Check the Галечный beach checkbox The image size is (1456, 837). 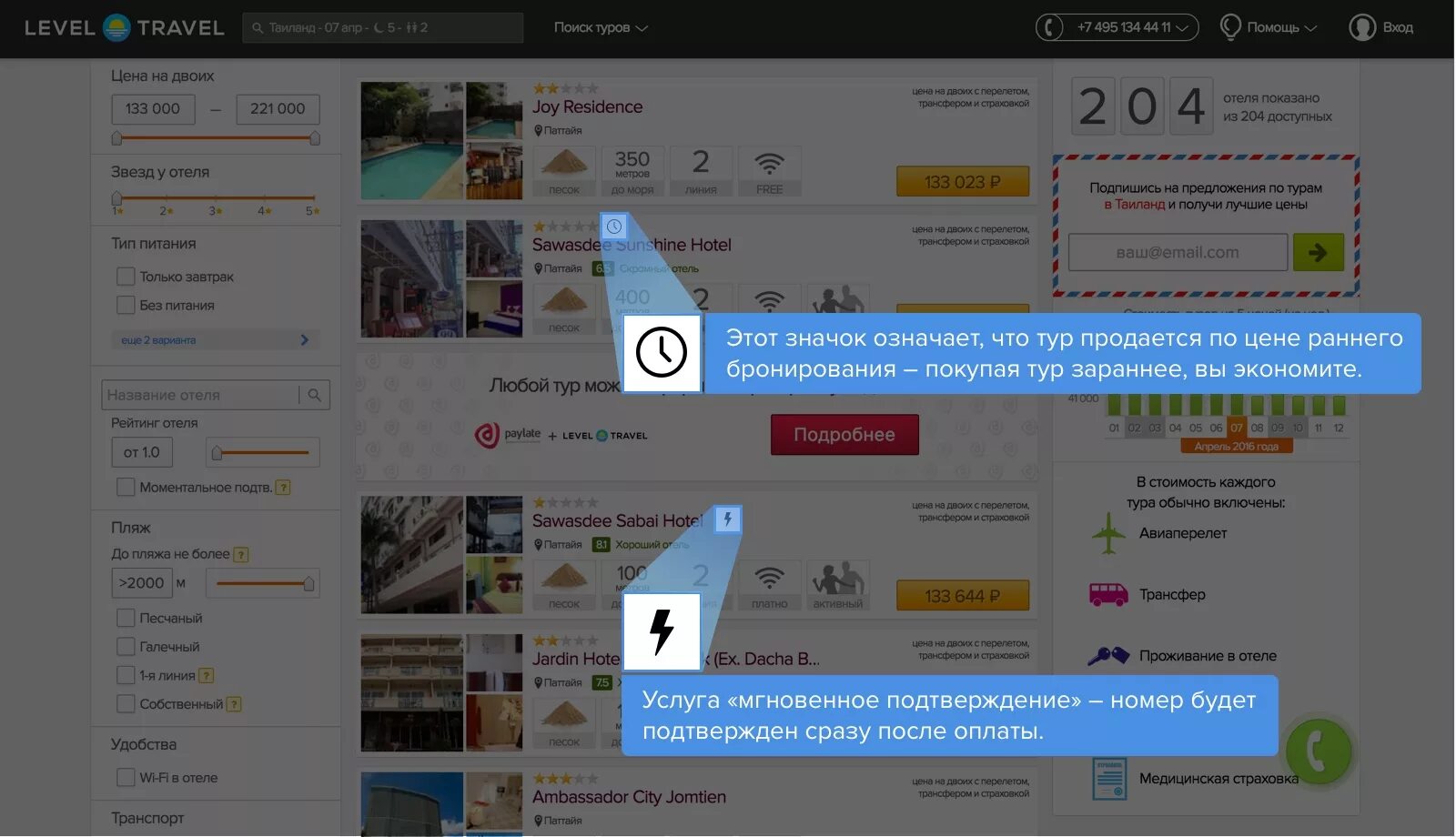(126, 647)
